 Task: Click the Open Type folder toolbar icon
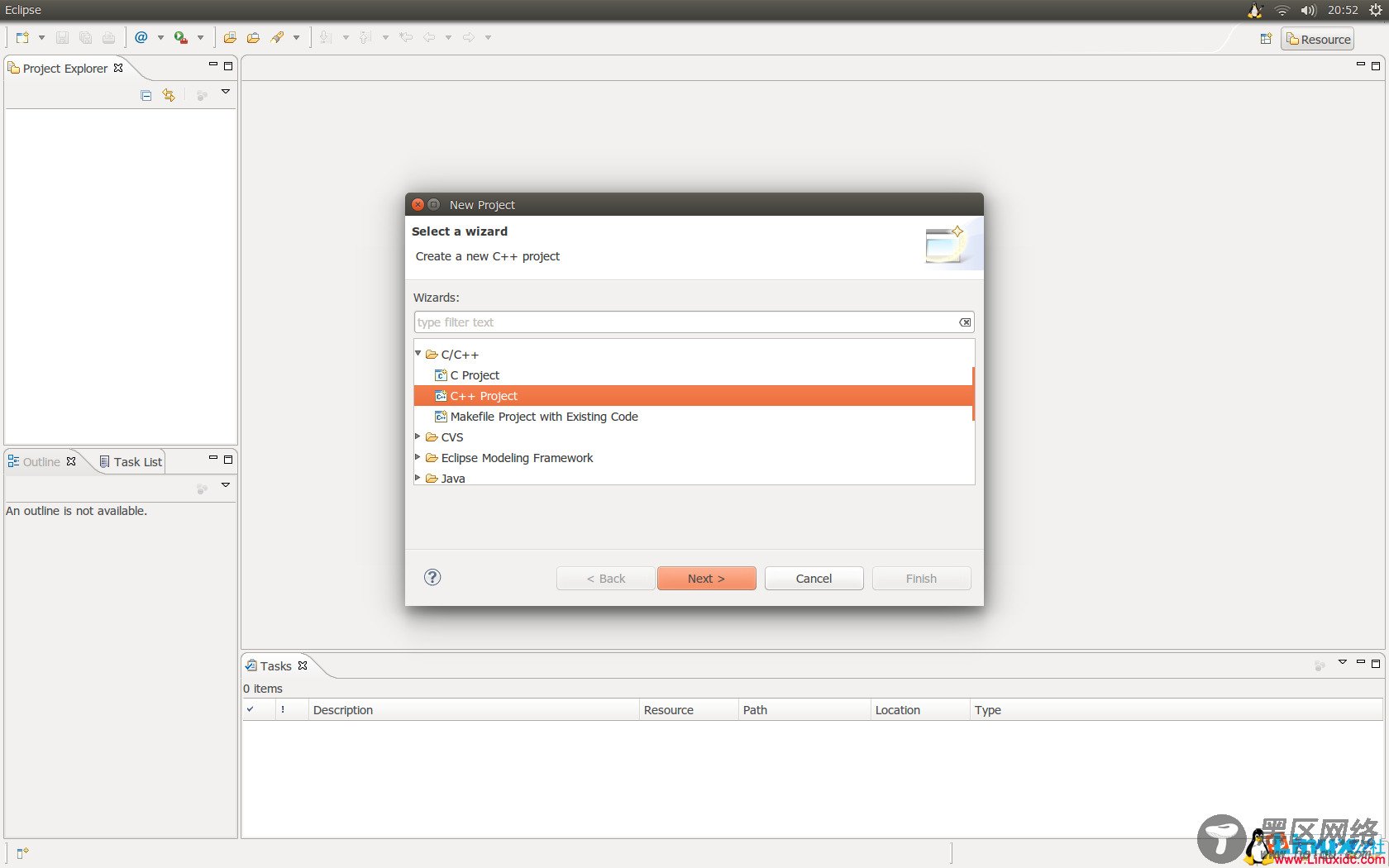coord(230,38)
